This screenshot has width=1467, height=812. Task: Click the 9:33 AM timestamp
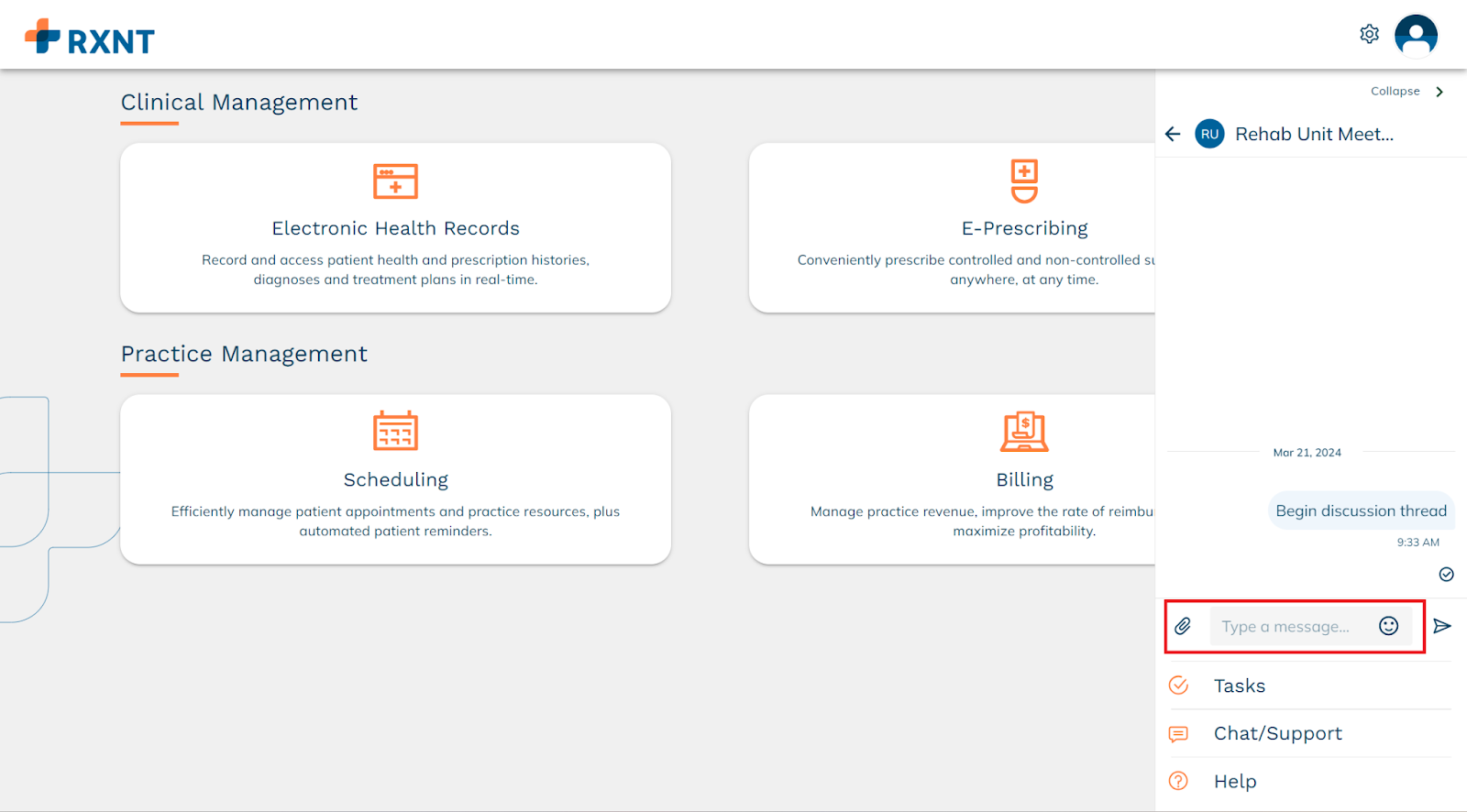(x=1417, y=543)
